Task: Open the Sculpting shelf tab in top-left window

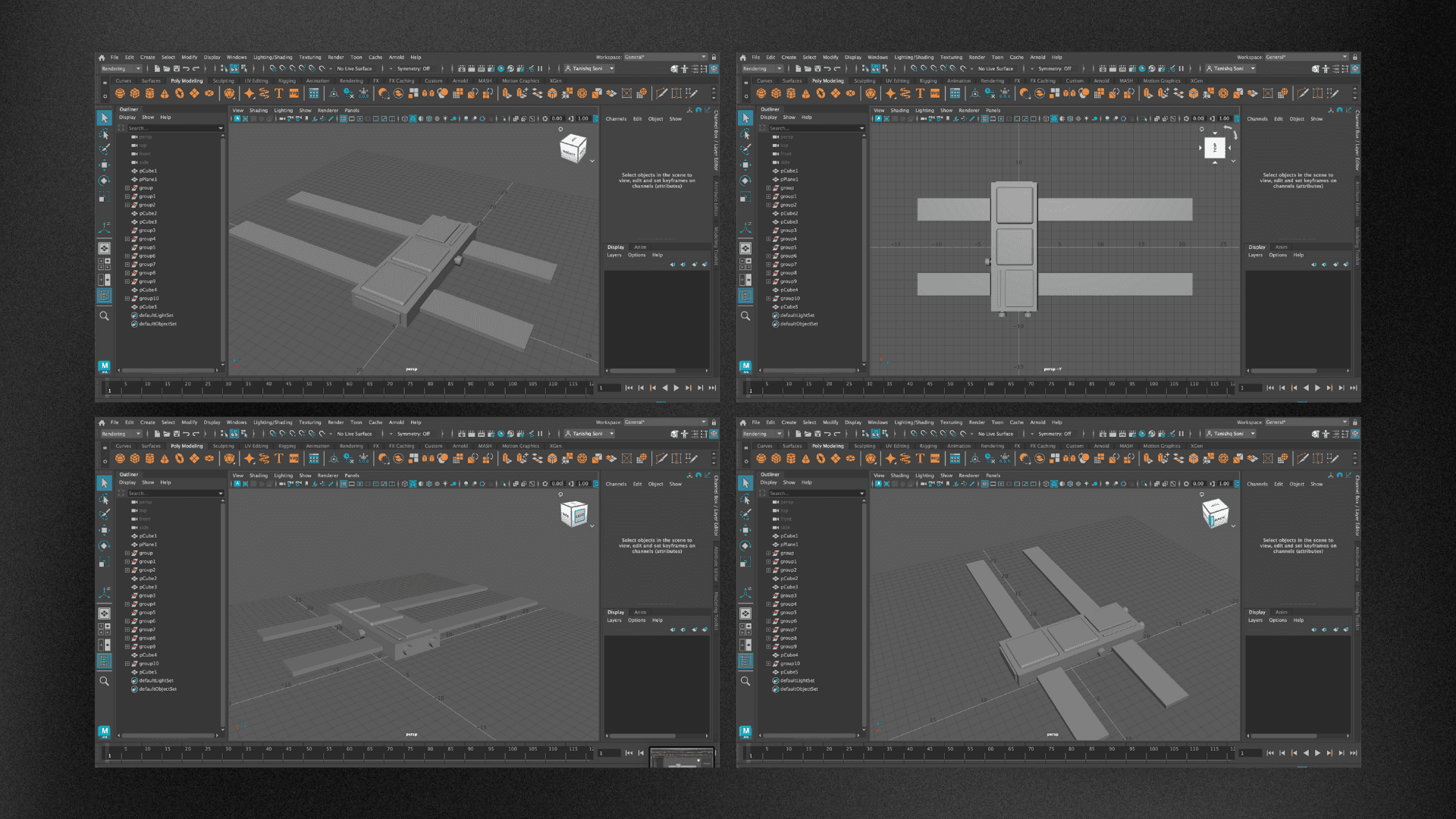Action: 223,81
